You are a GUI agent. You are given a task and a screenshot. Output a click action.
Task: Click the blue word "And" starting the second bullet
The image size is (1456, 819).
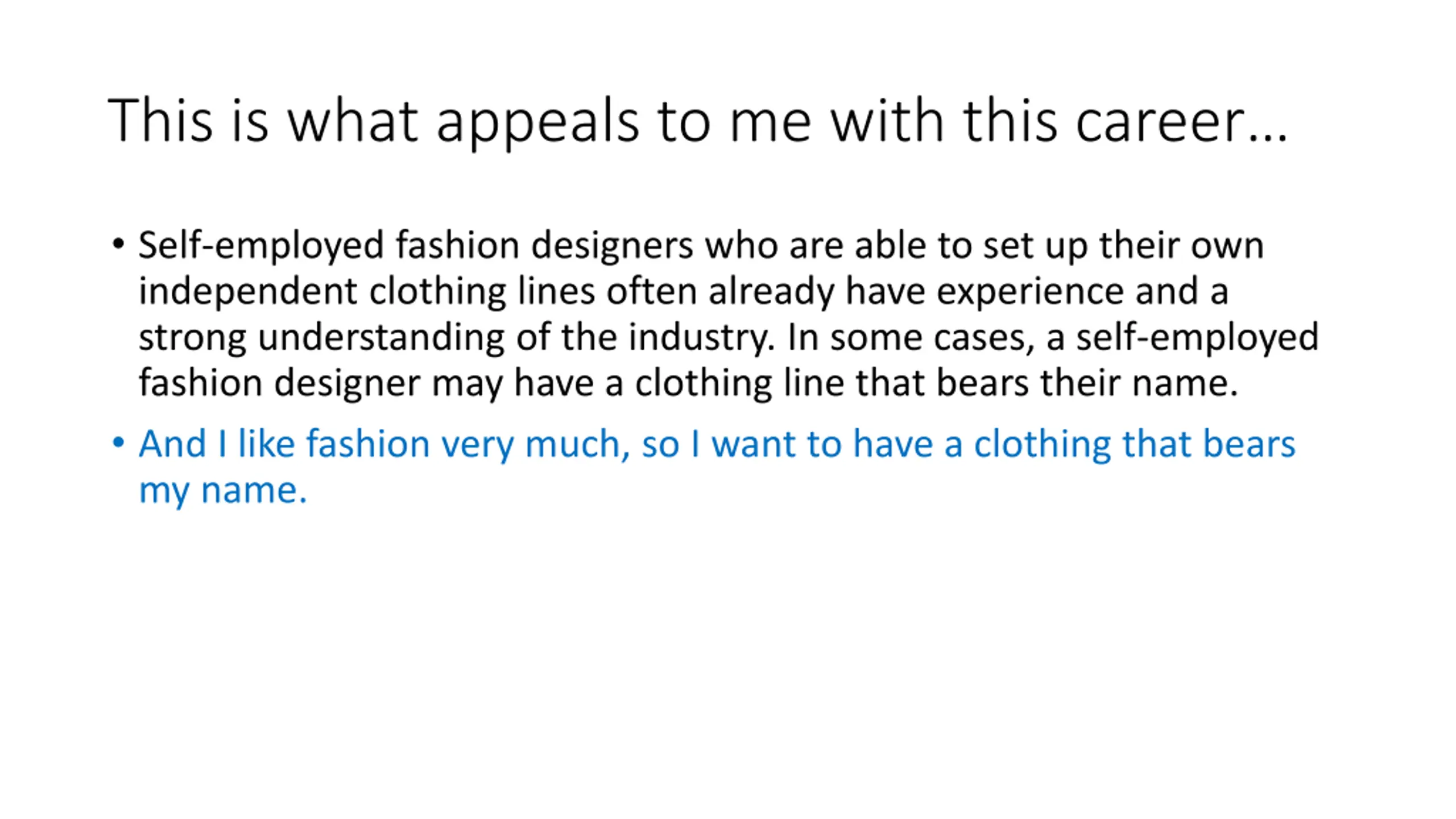coord(172,444)
